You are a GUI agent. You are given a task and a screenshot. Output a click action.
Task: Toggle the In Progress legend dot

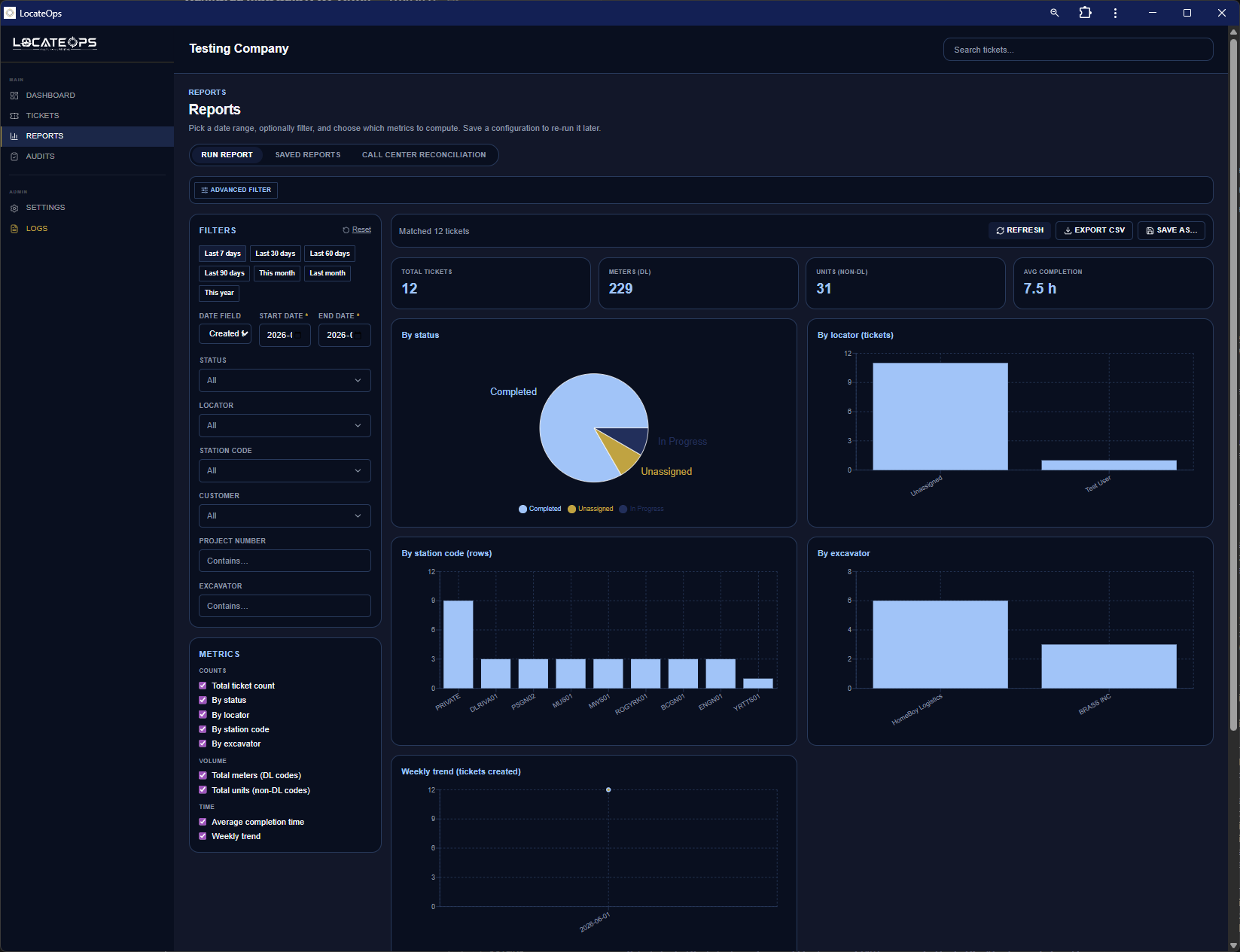tap(623, 509)
